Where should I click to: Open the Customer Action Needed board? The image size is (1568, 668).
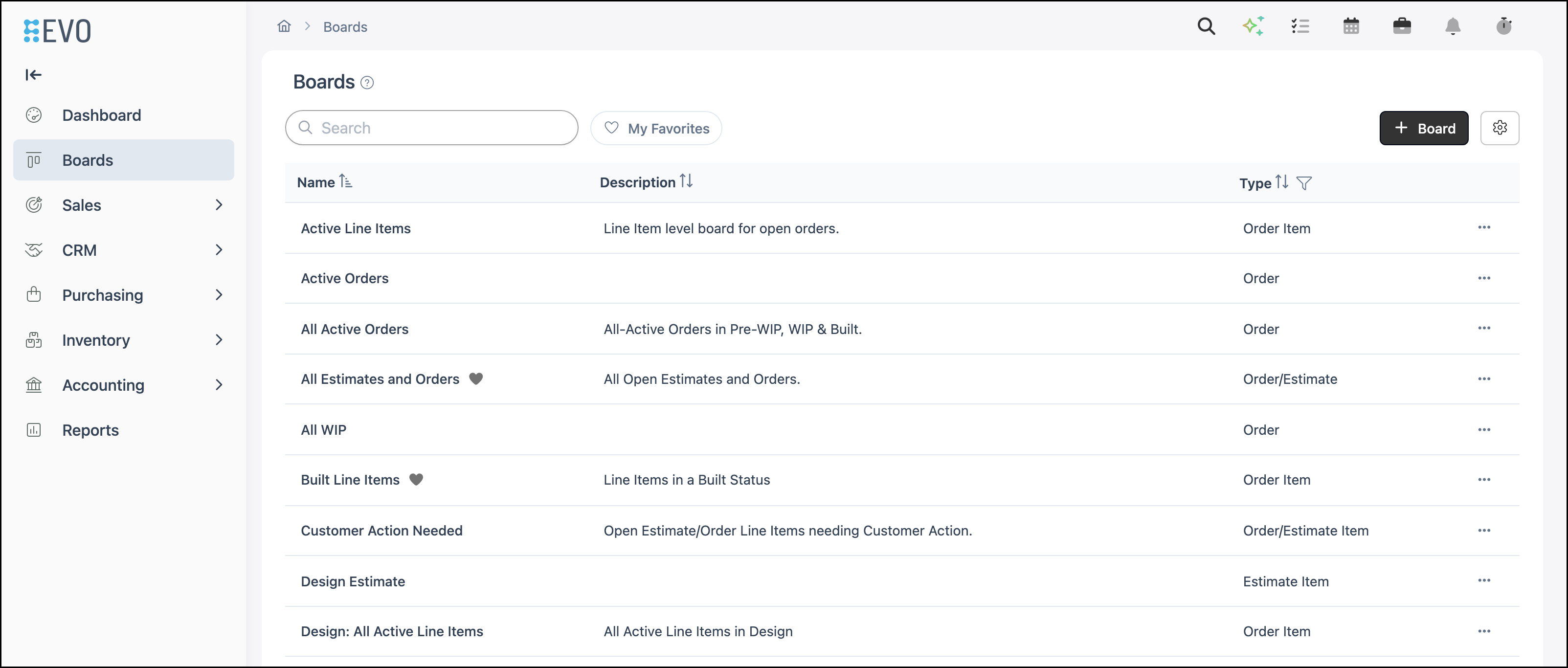click(x=381, y=531)
